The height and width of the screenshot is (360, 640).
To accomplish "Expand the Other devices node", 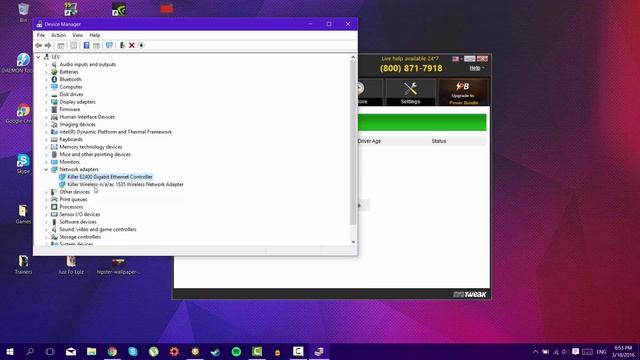I will click(x=46, y=192).
